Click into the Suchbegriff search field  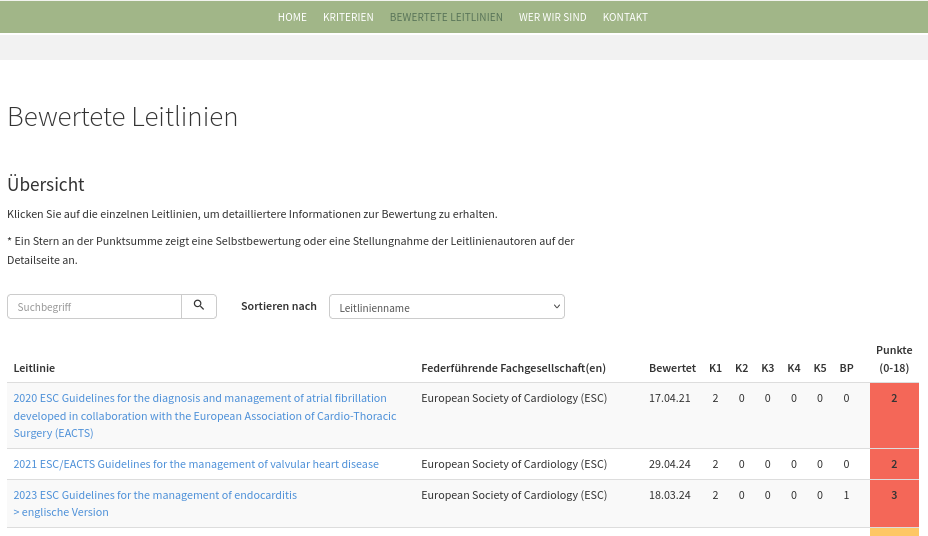[x=95, y=306]
